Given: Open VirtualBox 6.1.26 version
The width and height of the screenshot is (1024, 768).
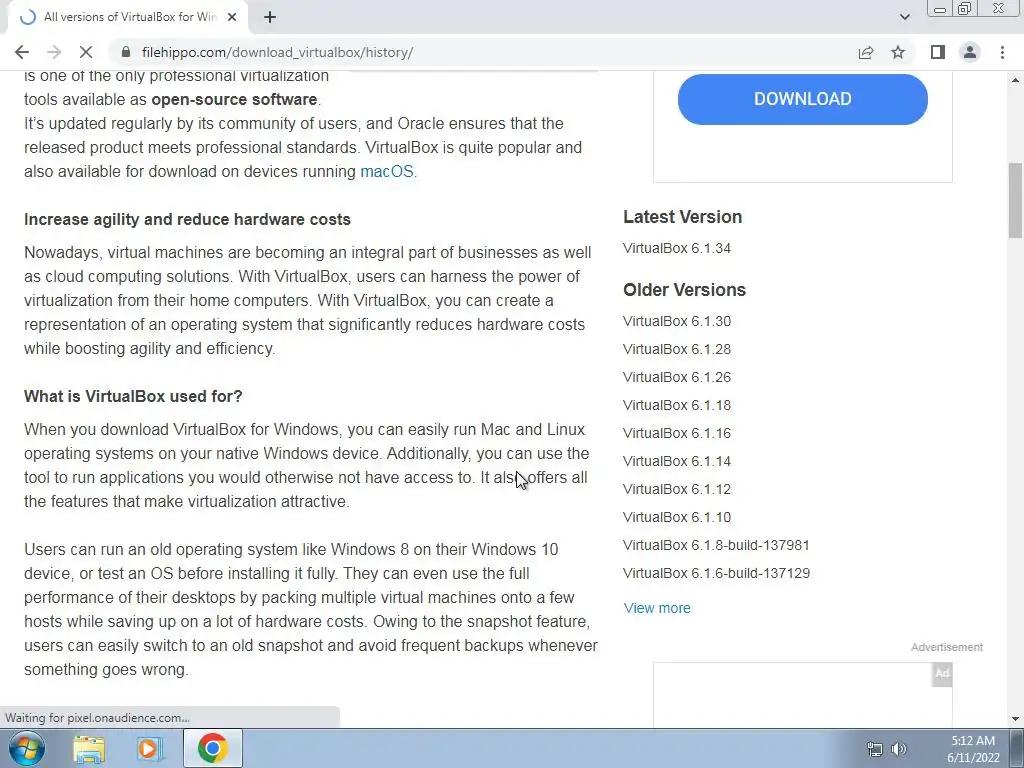Looking at the screenshot, I should pos(677,377).
